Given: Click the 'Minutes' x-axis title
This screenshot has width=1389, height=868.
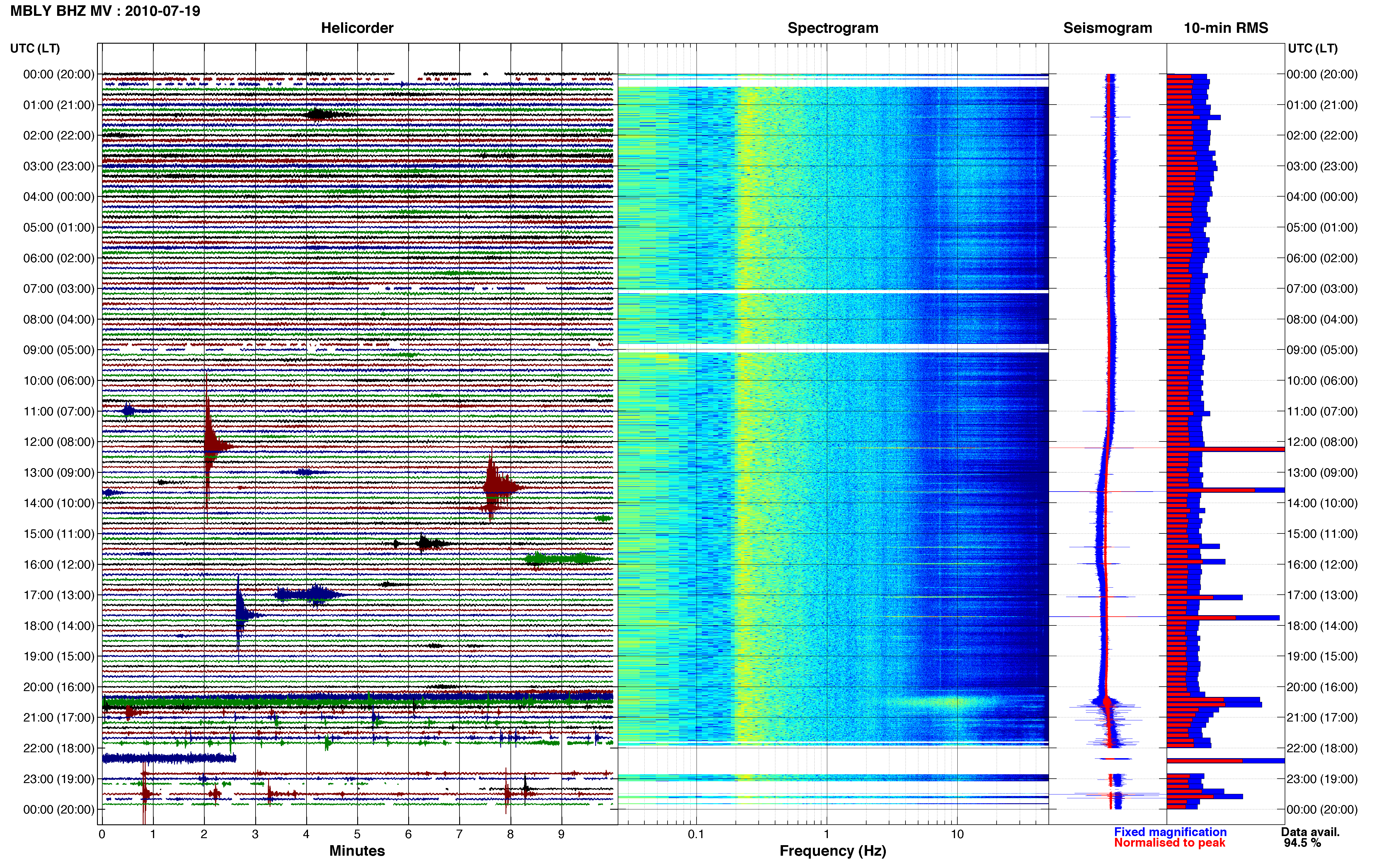Looking at the screenshot, I should click(x=357, y=851).
